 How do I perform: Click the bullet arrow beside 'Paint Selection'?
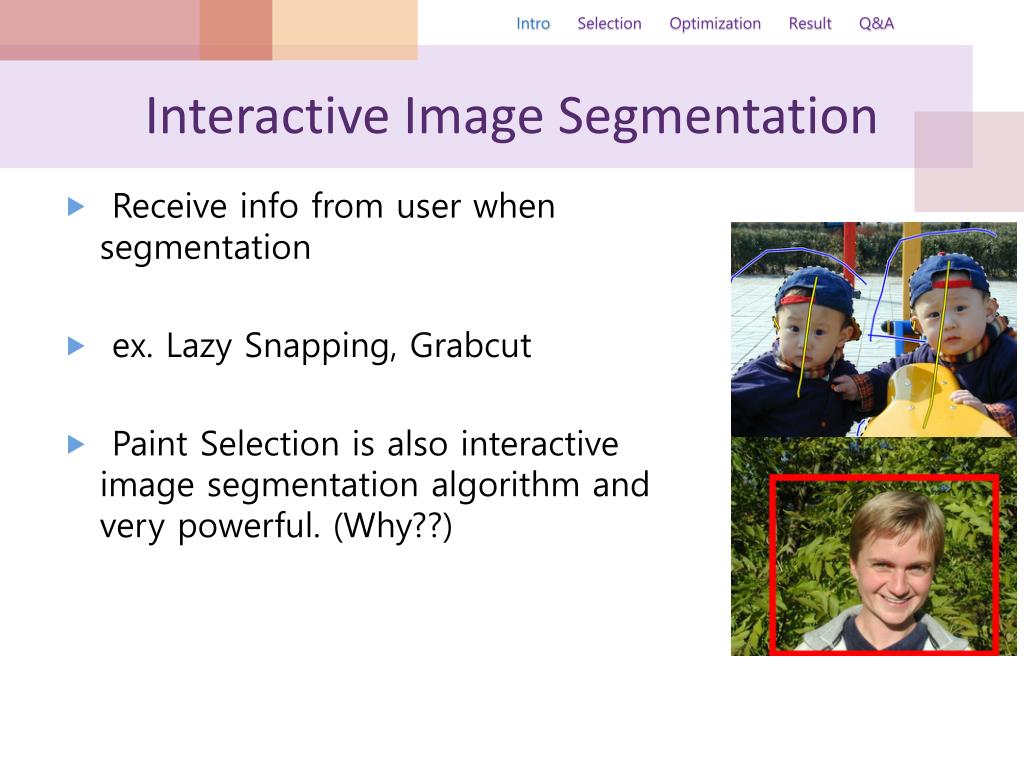pos(76,445)
